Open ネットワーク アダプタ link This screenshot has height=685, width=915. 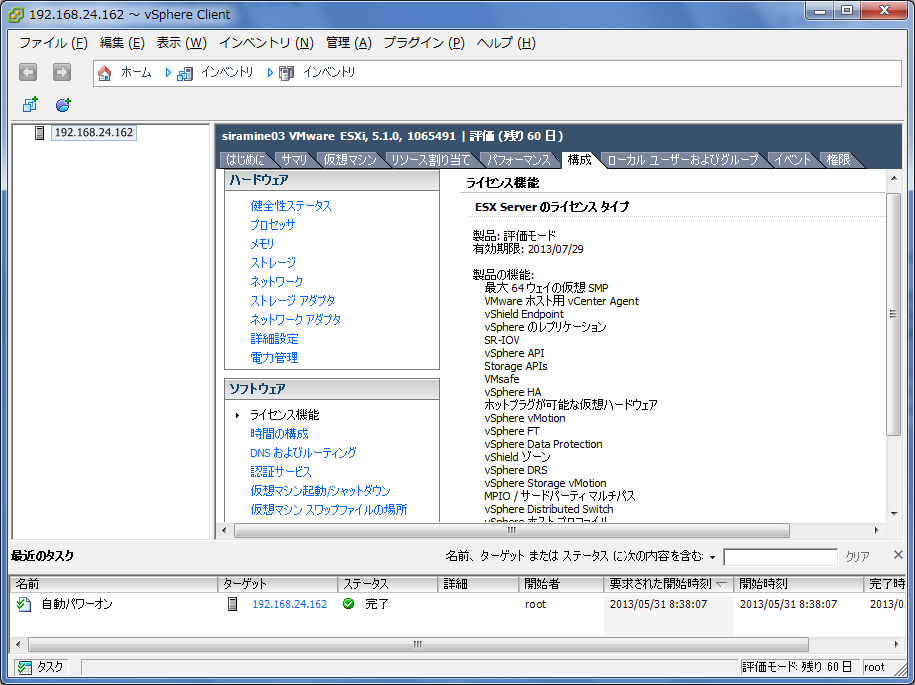(x=295, y=320)
